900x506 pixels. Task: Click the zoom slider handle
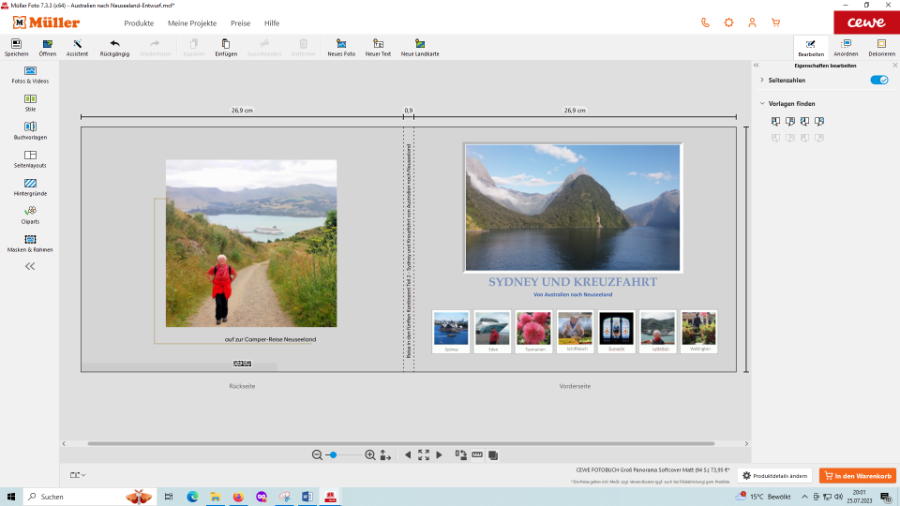332,455
